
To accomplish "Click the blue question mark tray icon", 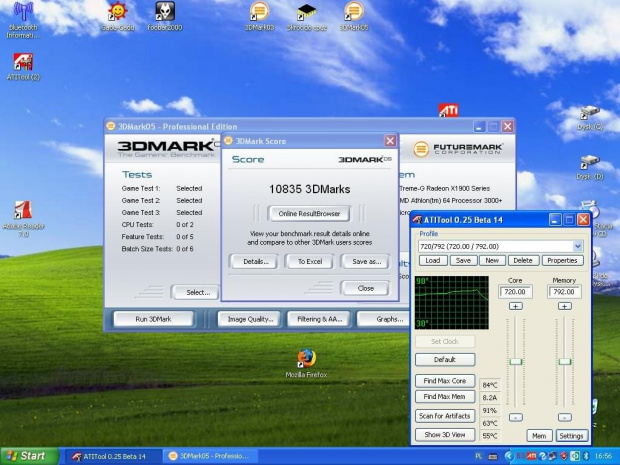I will [542, 456].
